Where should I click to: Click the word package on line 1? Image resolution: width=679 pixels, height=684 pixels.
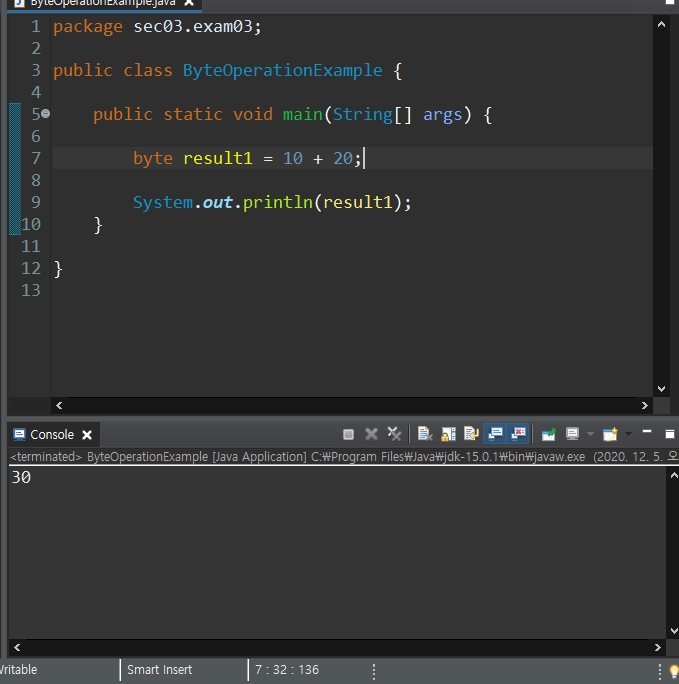[x=88, y=27]
